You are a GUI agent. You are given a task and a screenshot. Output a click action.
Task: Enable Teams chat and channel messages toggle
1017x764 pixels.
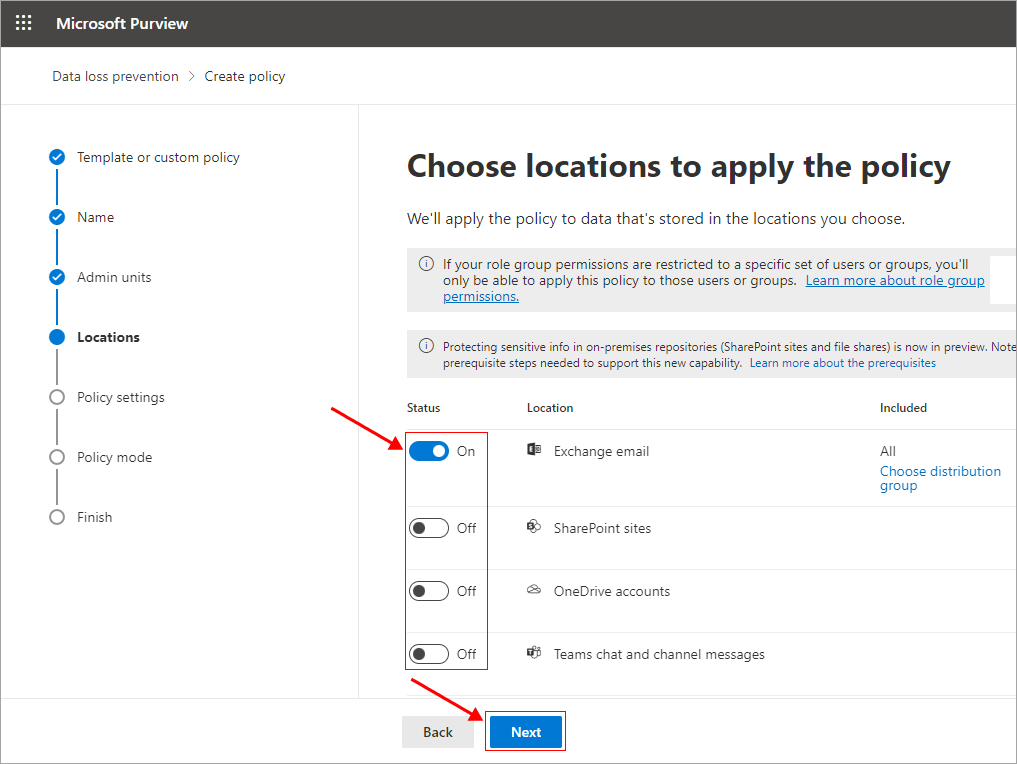pos(429,654)
